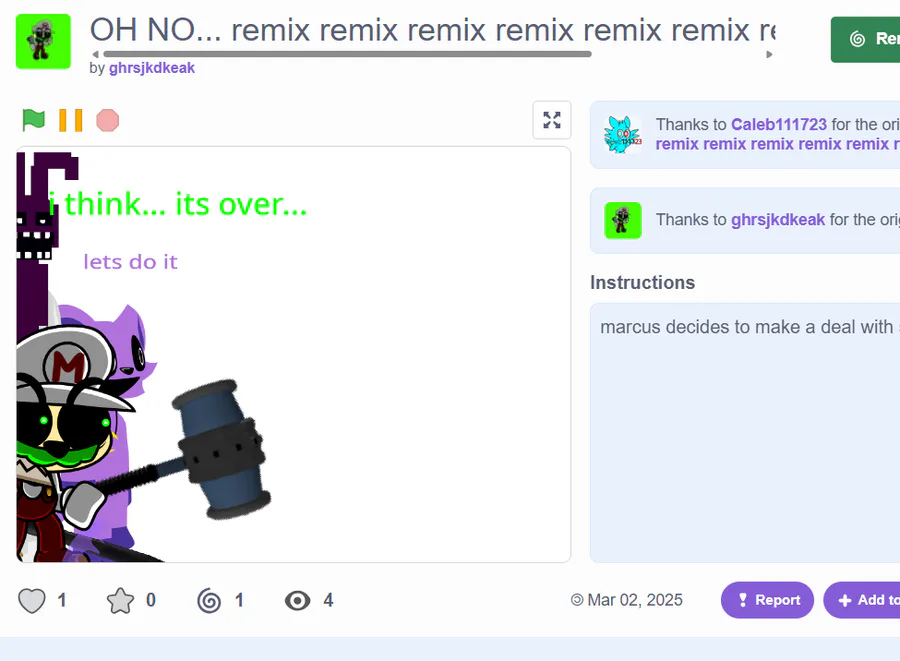Screen dimensions: 900x661
Task: Favorite the project with the star icon
Action: coord(120,601)
